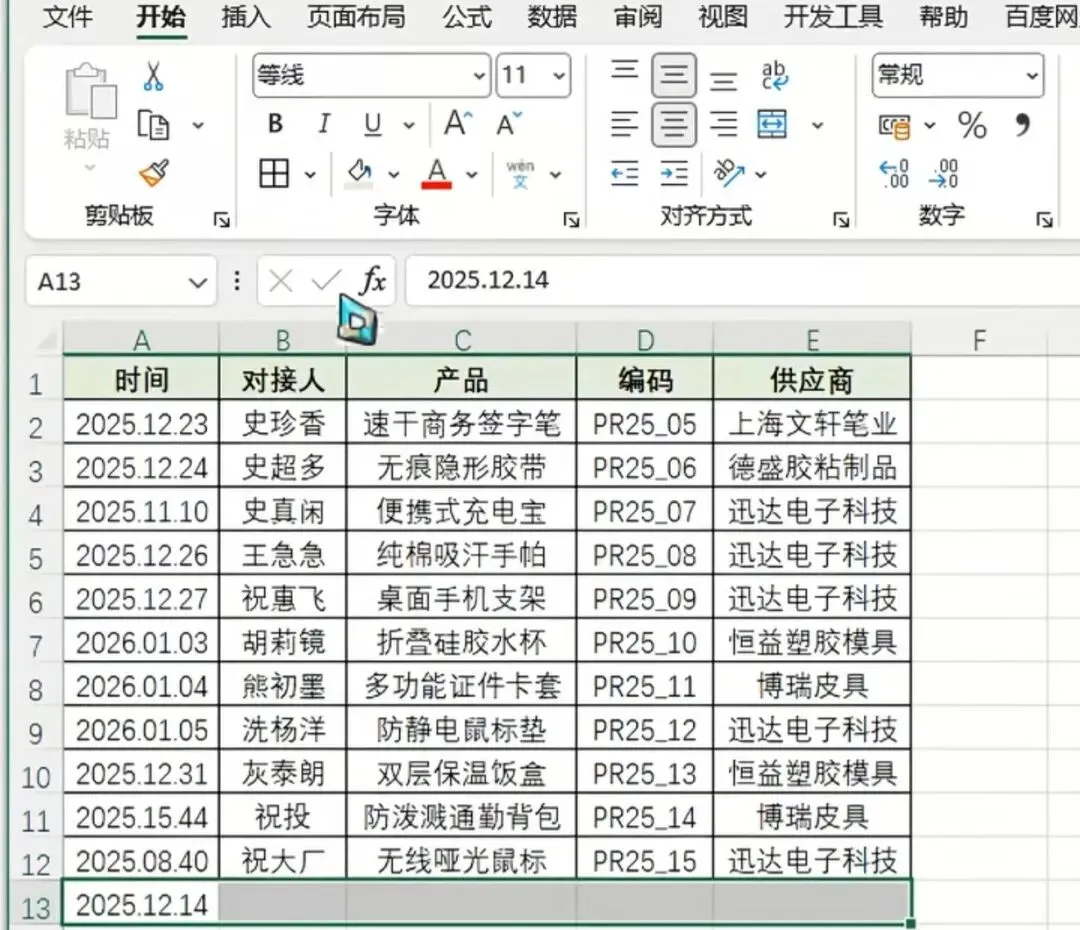This screenshot has width=1080, height=930.
Task: Open 剪贴板 group dialog launcher
Action: (221, 220)
